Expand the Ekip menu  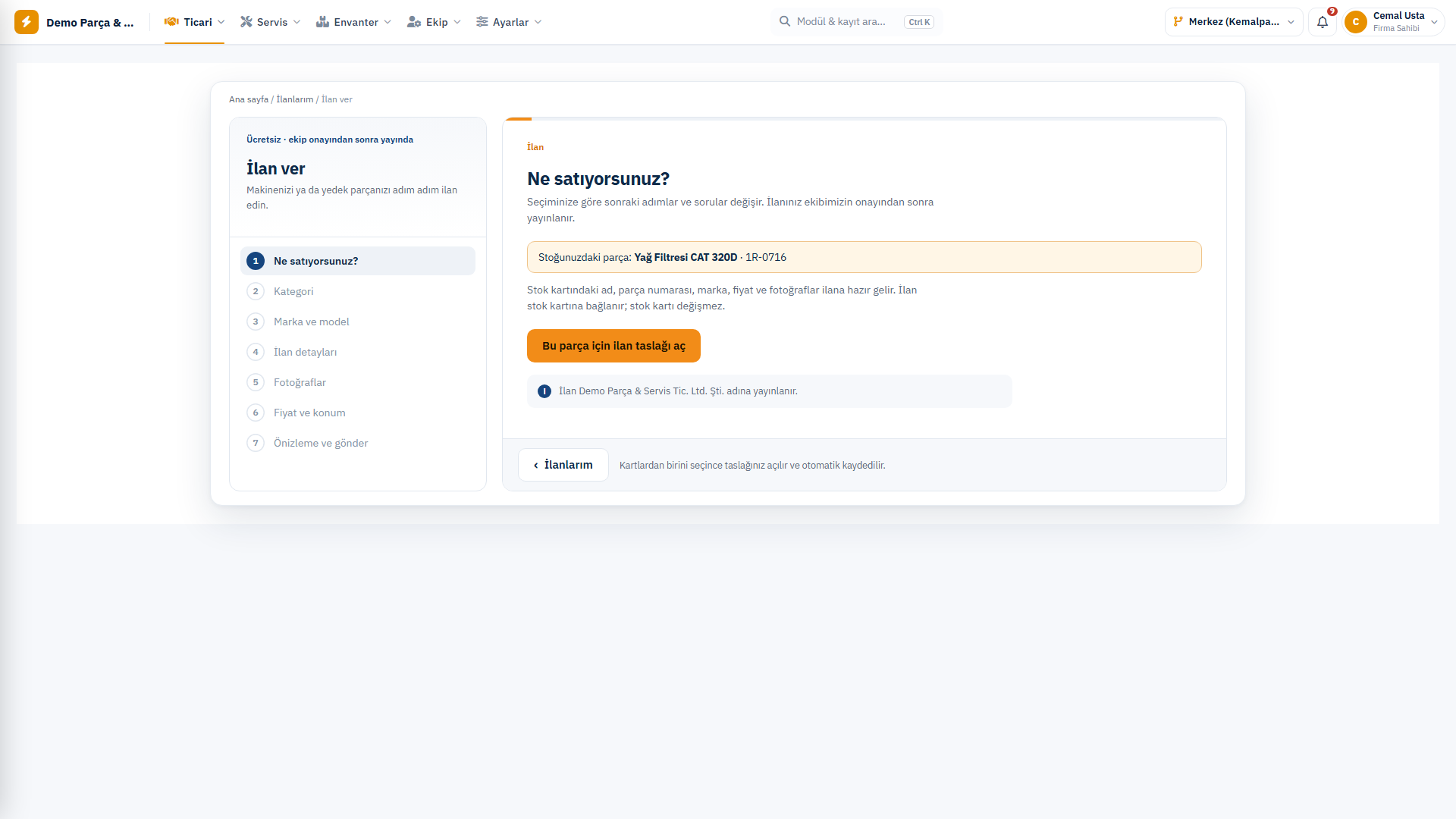pos(434,22)
